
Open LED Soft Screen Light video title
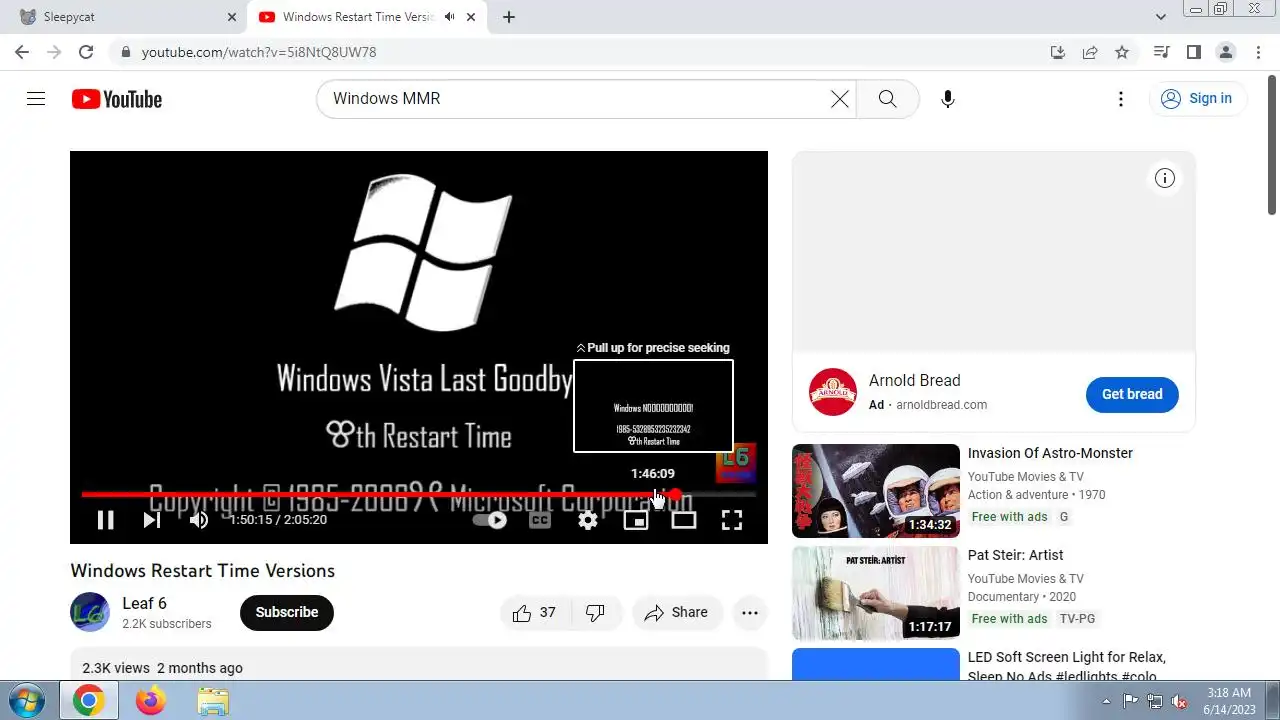tap(1067, 666)
